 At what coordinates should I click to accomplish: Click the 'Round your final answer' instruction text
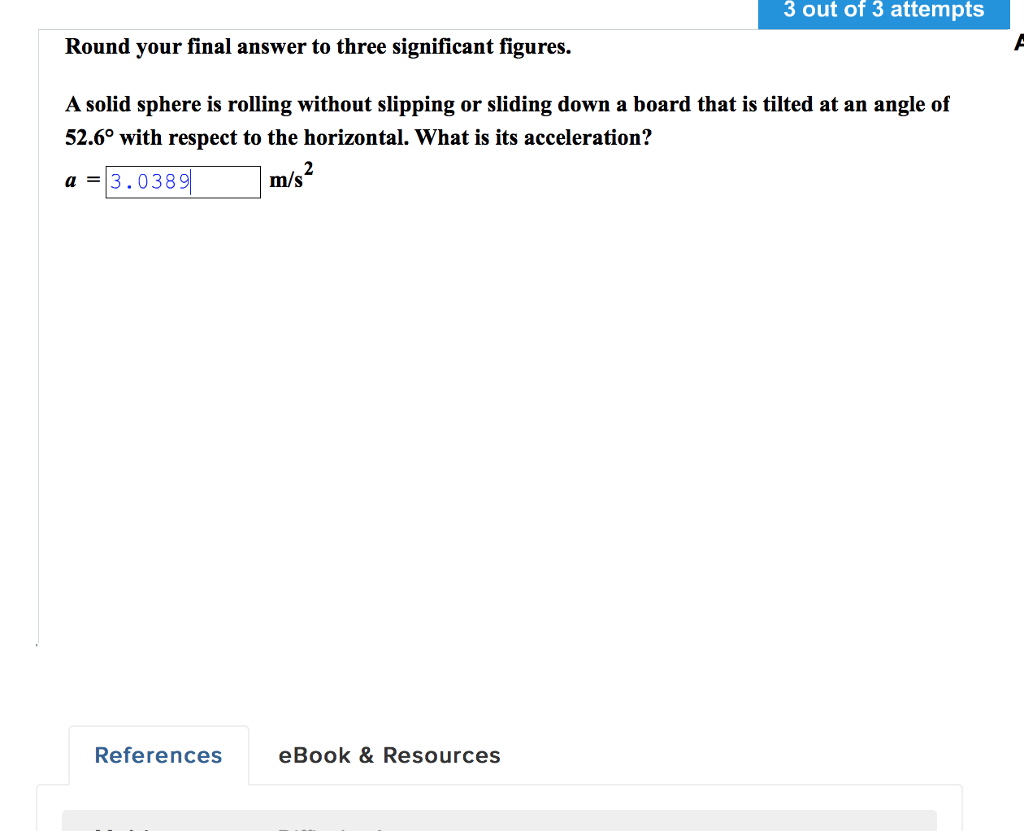click(318, 47)
